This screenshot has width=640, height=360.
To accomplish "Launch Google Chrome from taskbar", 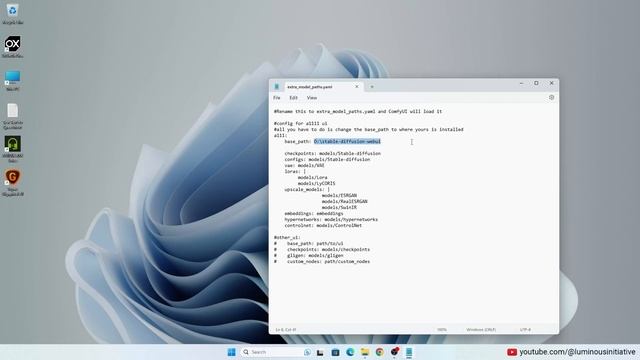I will point(380,352).
